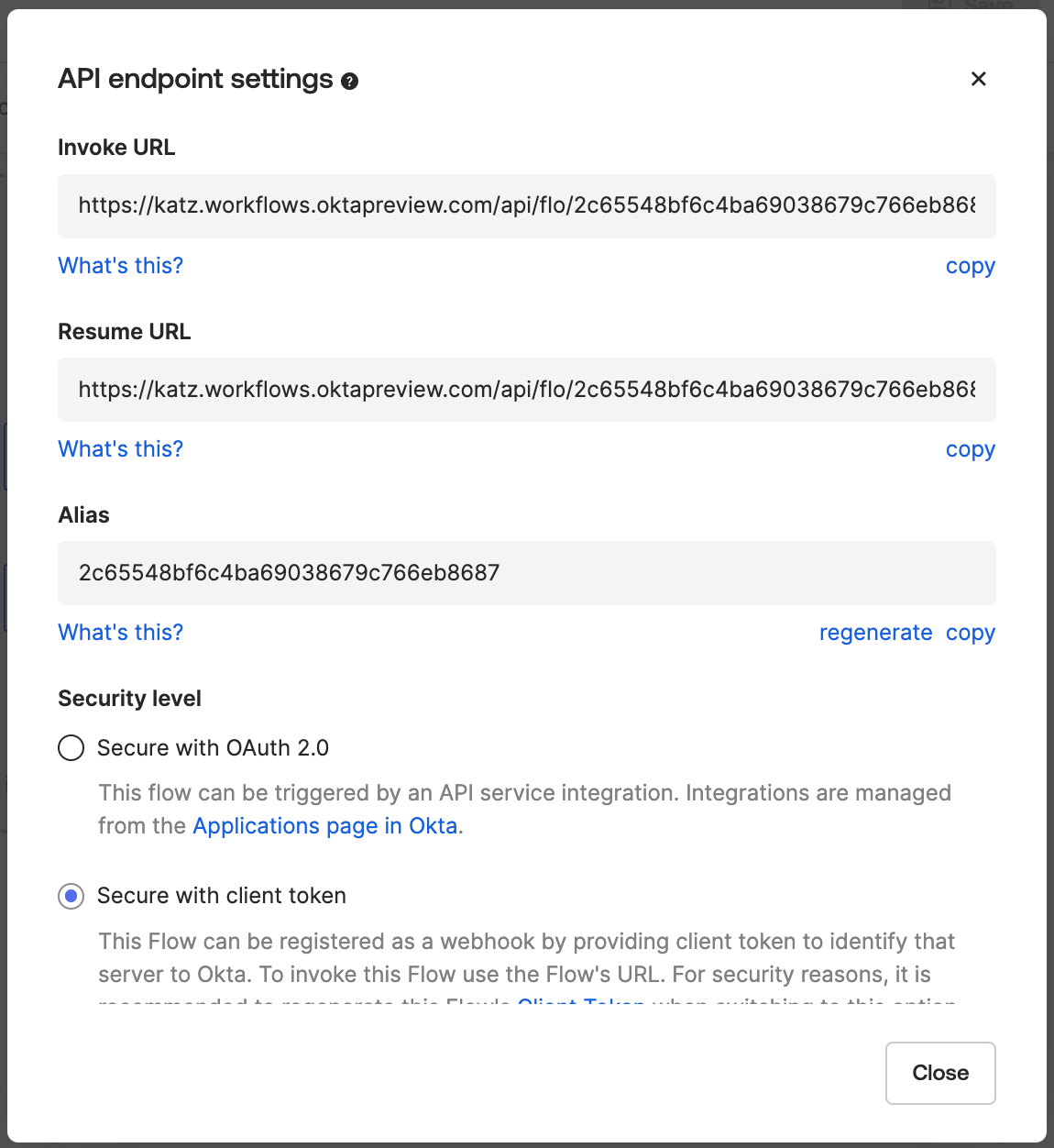
Task: Copy the Alias value
Action: [x=970, y=633]
